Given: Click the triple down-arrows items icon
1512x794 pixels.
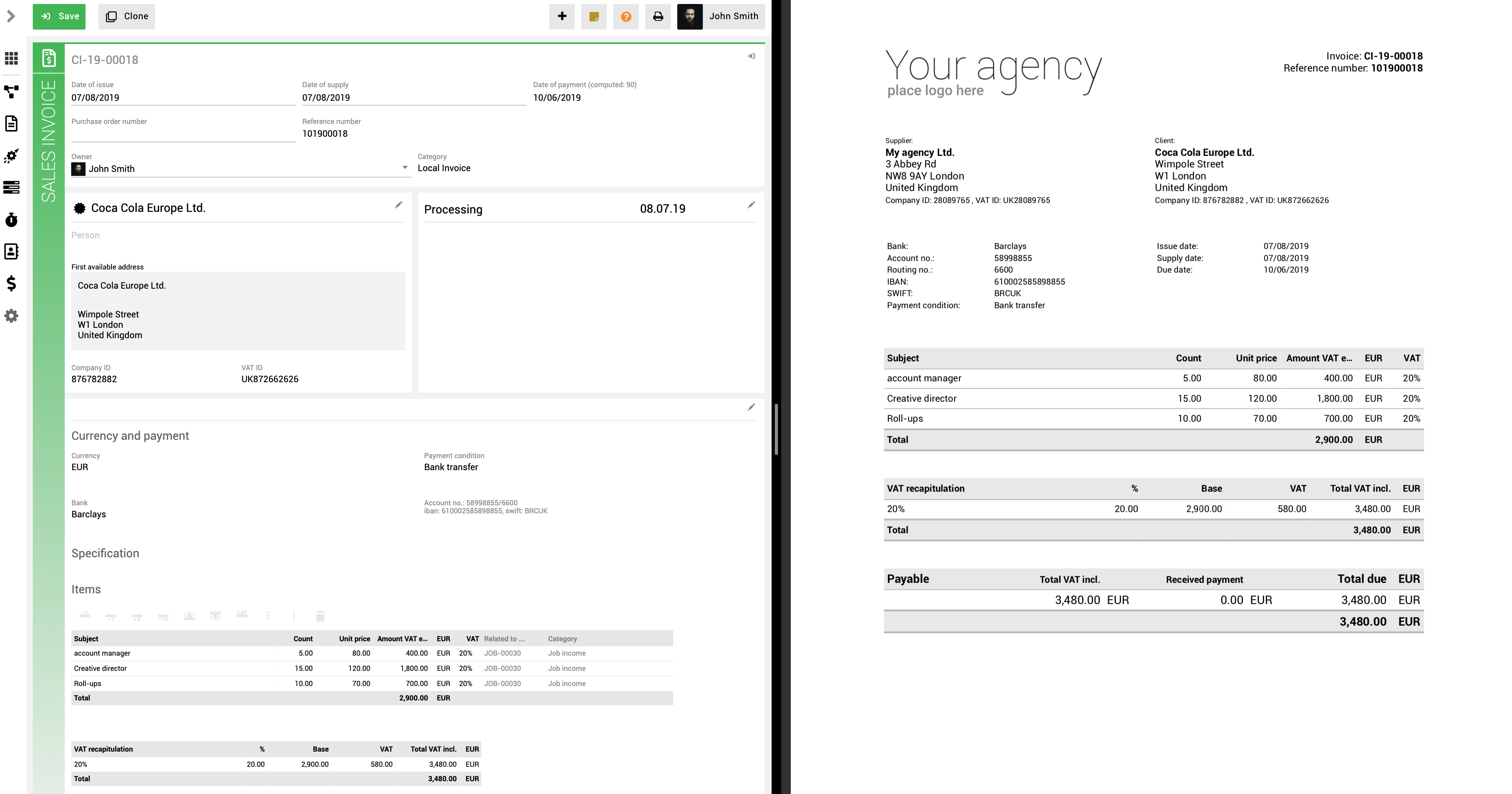Looking at the screenshot, I should tap(267, 616).
